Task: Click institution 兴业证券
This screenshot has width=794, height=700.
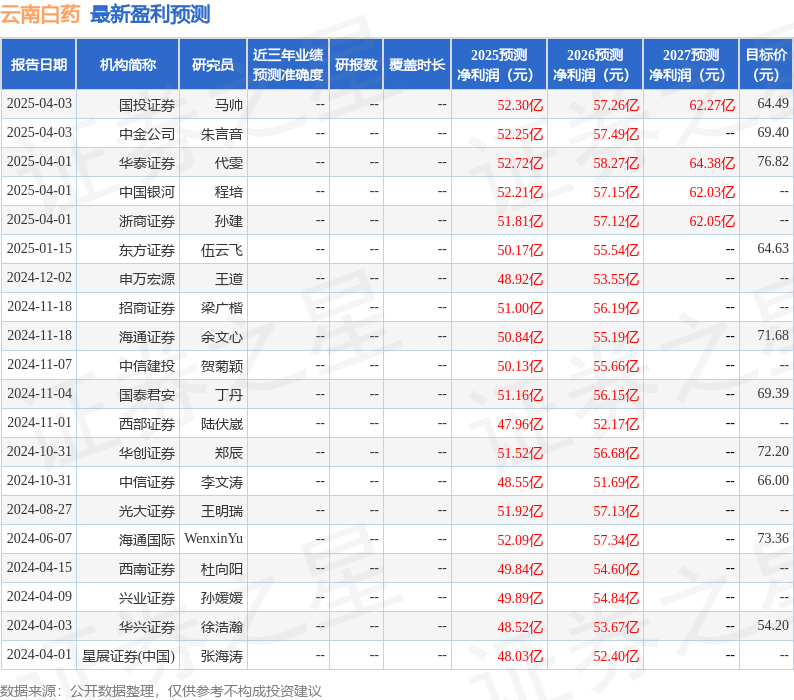Action: [147, 598]
